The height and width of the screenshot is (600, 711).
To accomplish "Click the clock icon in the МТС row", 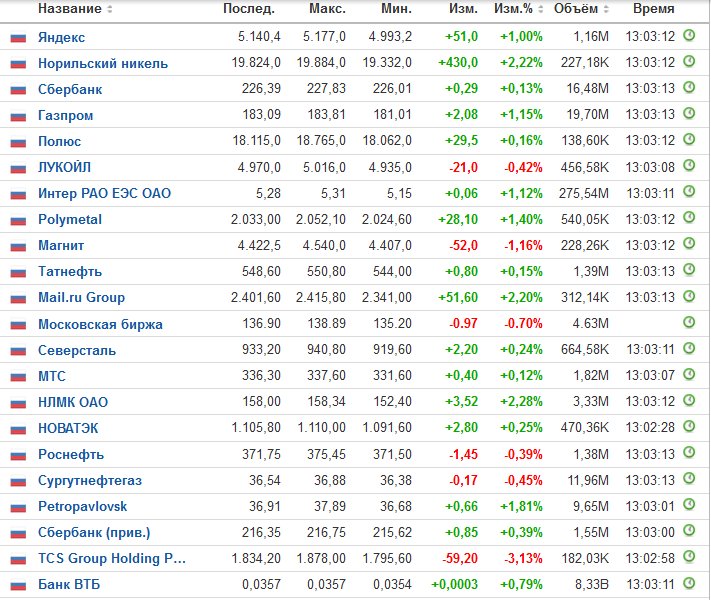I will point(689,374).
